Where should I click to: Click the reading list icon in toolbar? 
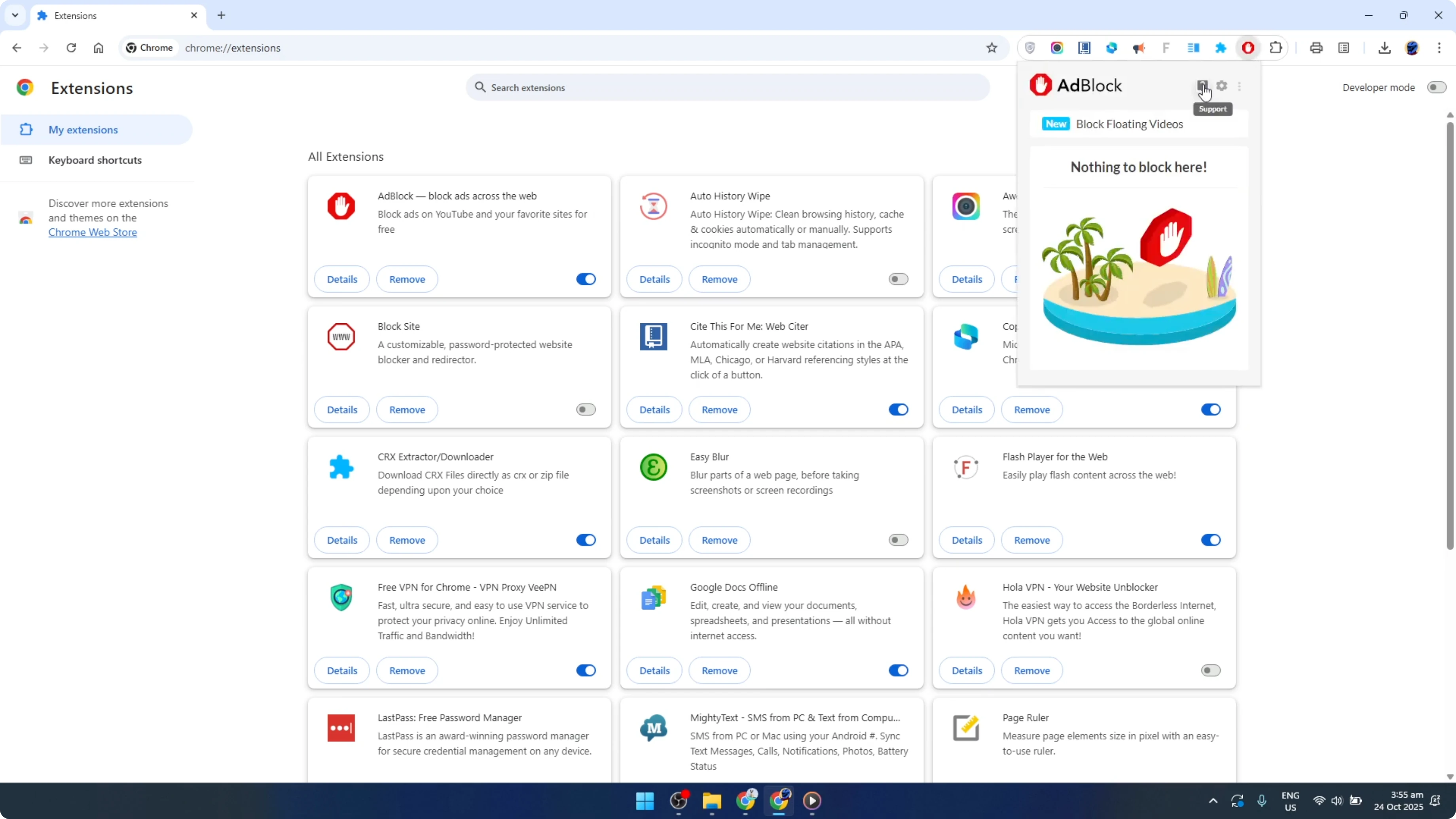point(1344,47)
